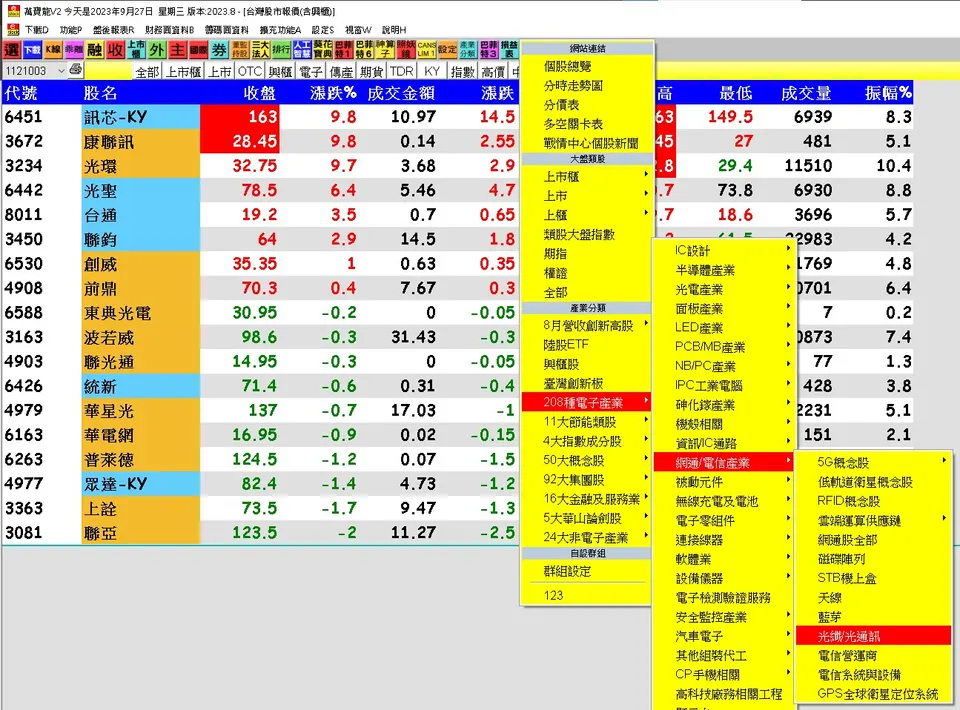This screenshot has height=710, width=960.
Task: Click the red 主 toolbar icon
Action: pyautogui.click(x=178, y=50)
